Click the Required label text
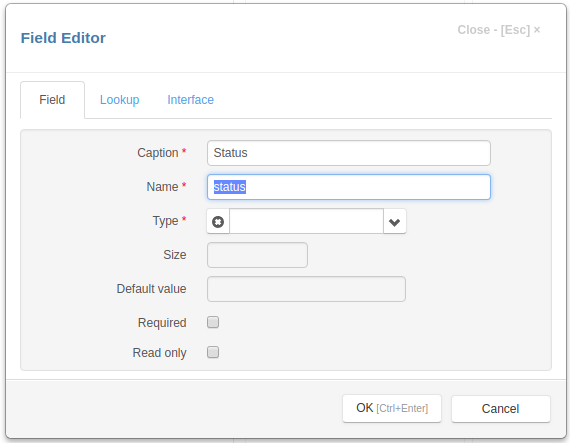The height and width of the screenshot is (443, 570). (162, 323)
